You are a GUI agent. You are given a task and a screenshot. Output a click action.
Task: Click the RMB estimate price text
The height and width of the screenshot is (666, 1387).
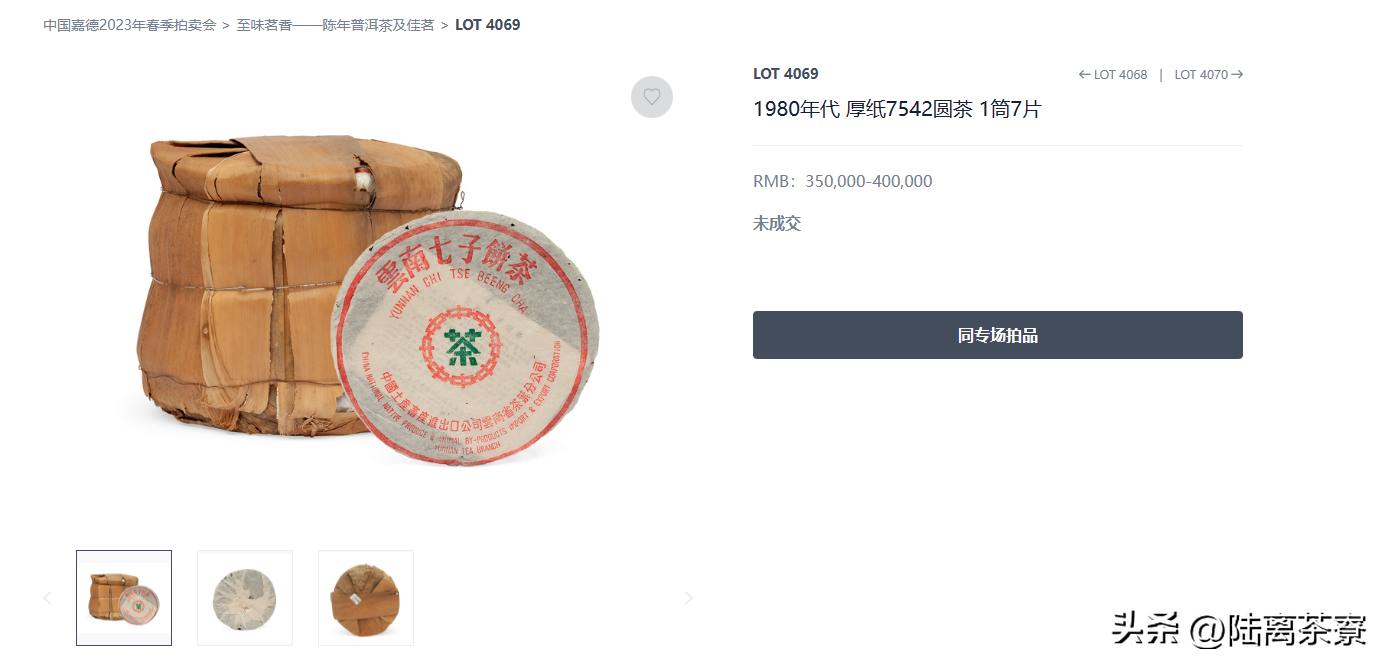(x=843, y=181)
